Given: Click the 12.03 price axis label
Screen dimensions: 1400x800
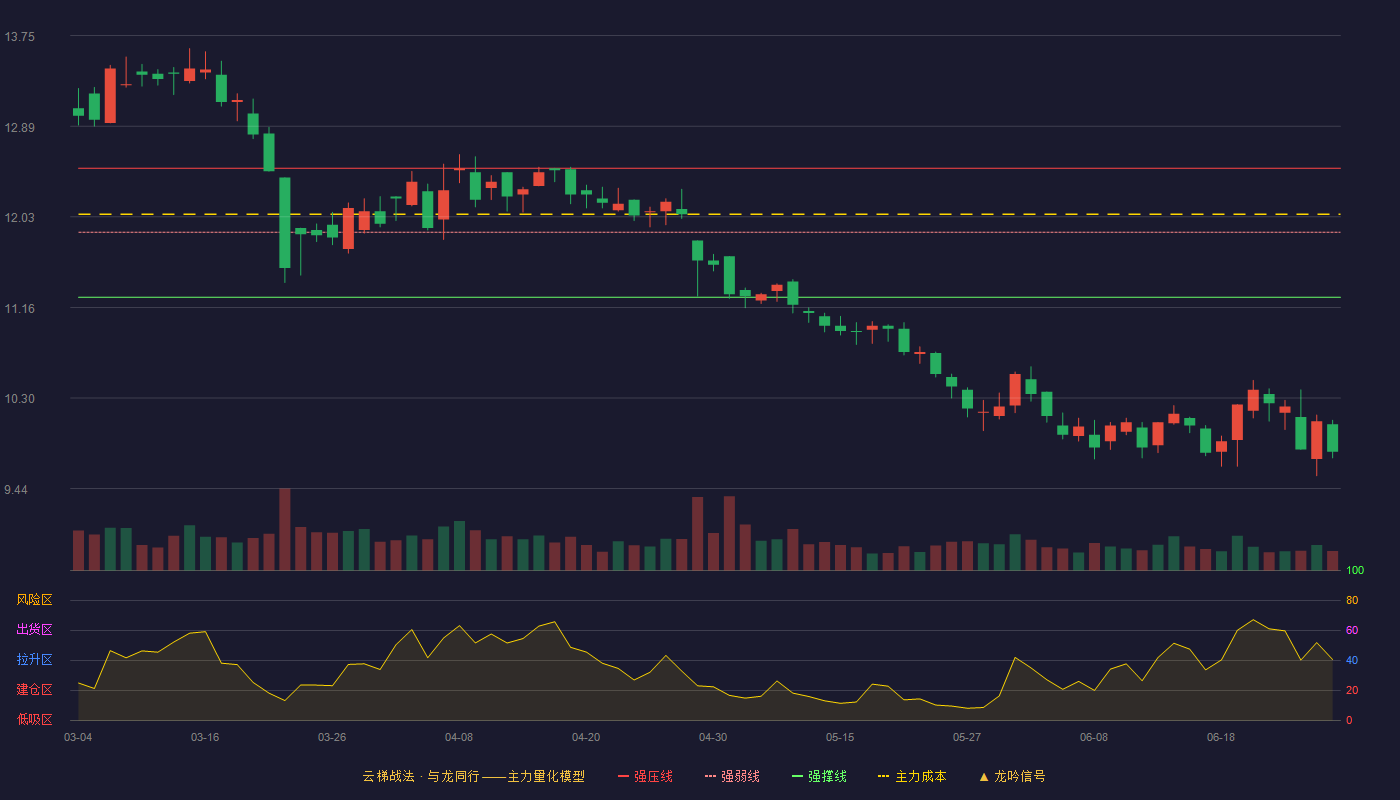Looking at the screenshot, I should (19, 218).
